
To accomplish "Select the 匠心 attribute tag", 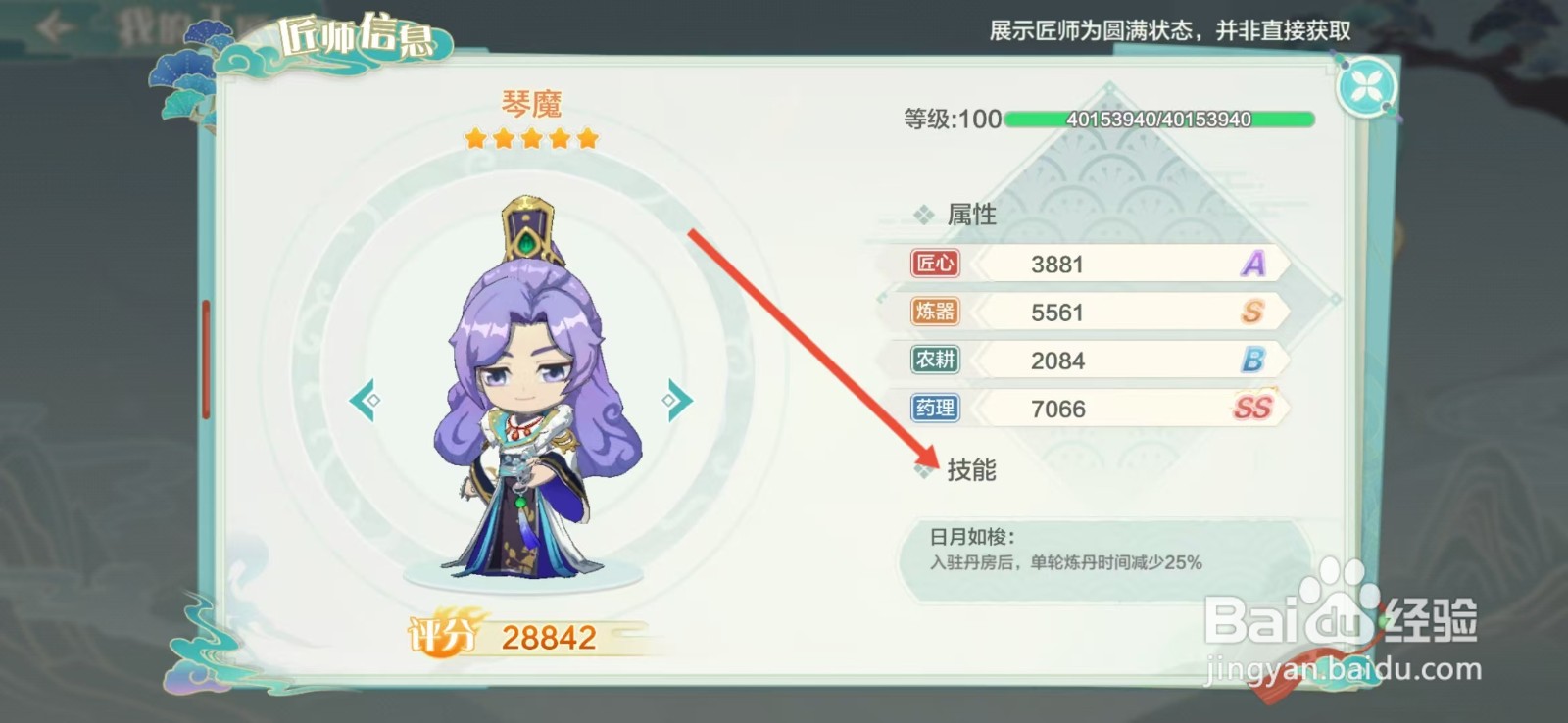I will coord(935,263).
